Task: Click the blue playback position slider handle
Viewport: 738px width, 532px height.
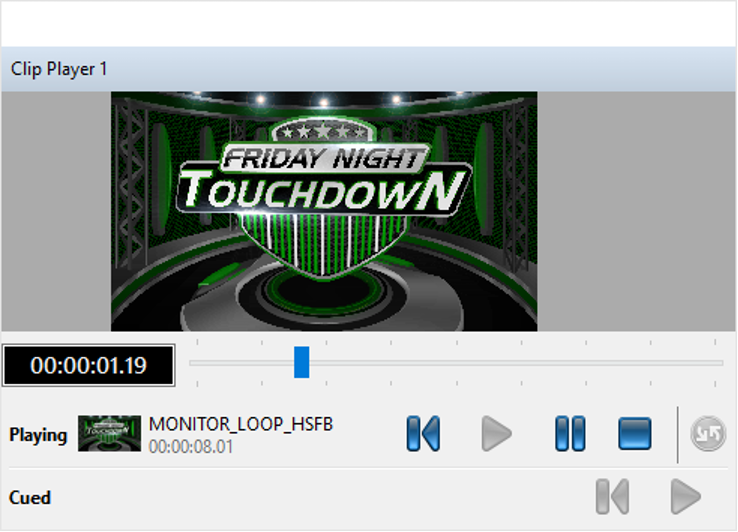Action: pos(301,362)
